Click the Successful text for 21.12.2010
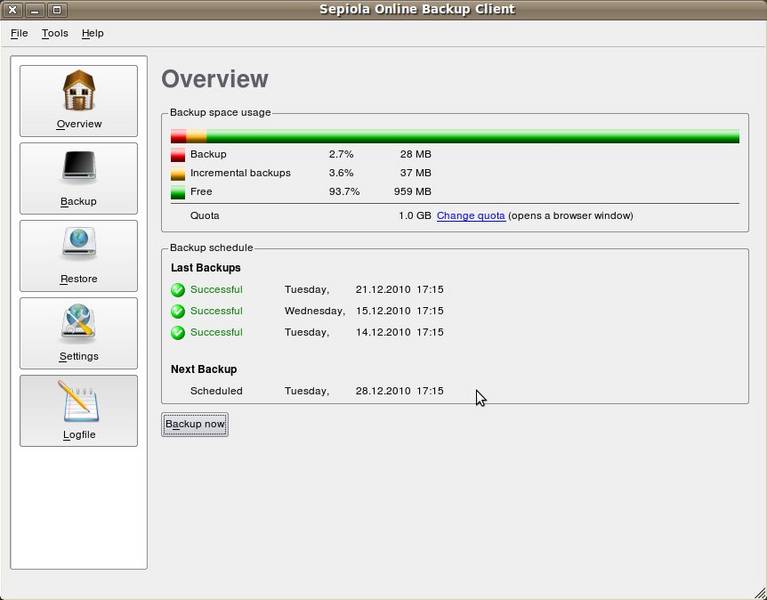767x600 pixels. pos(216,289)
